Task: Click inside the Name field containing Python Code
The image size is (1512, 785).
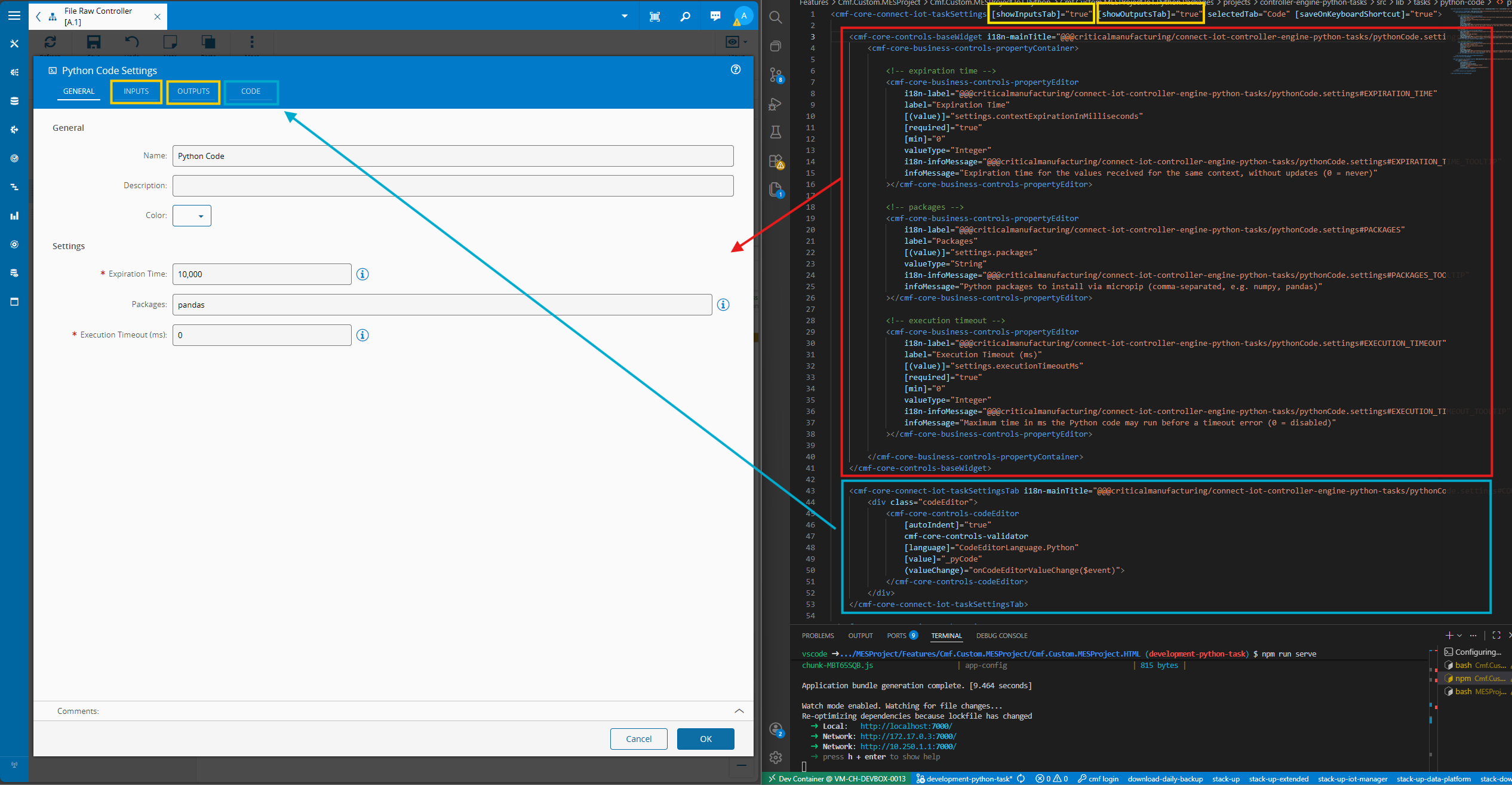Action: (x=452, y=156)
